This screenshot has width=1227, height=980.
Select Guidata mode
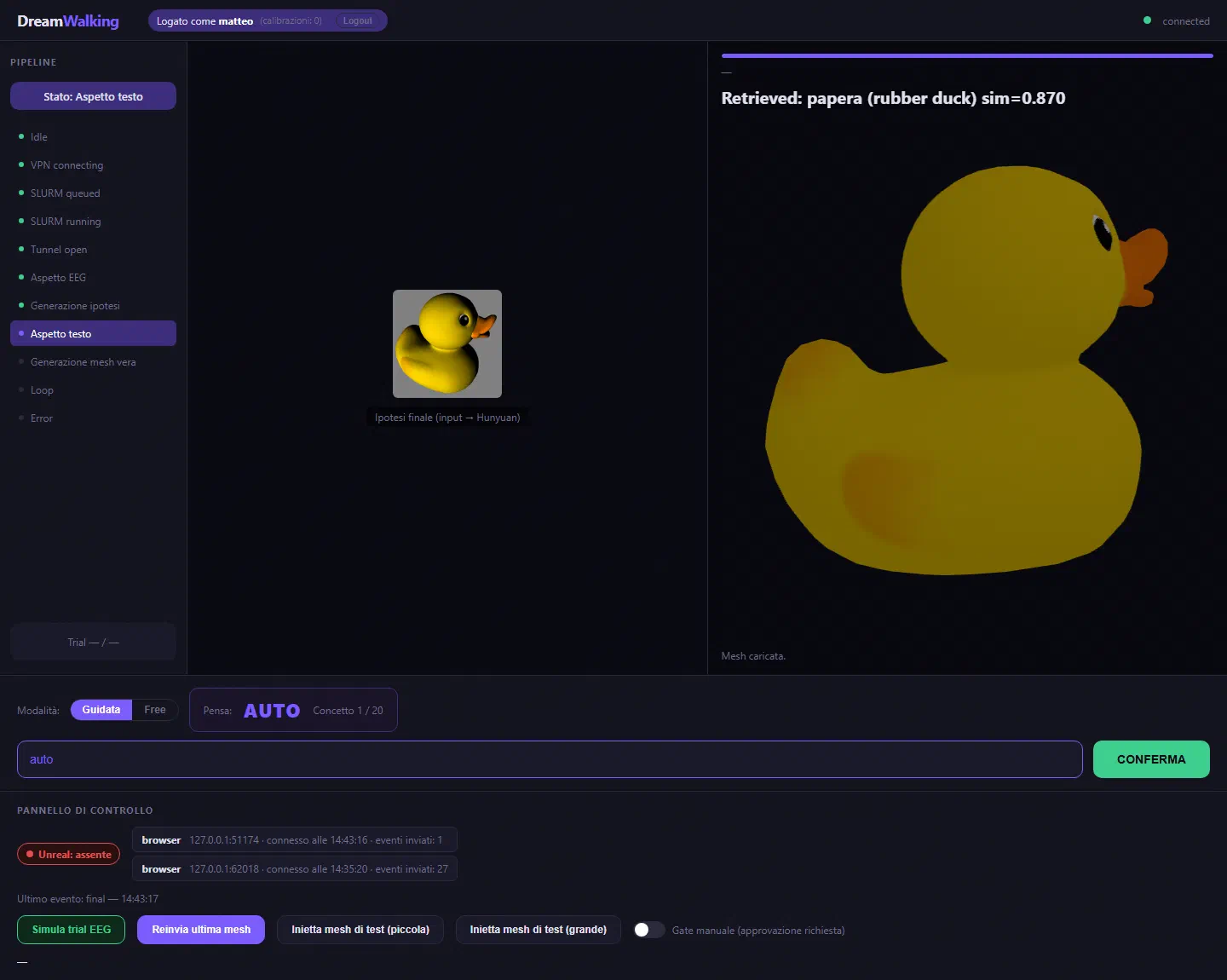pos(101,709)
